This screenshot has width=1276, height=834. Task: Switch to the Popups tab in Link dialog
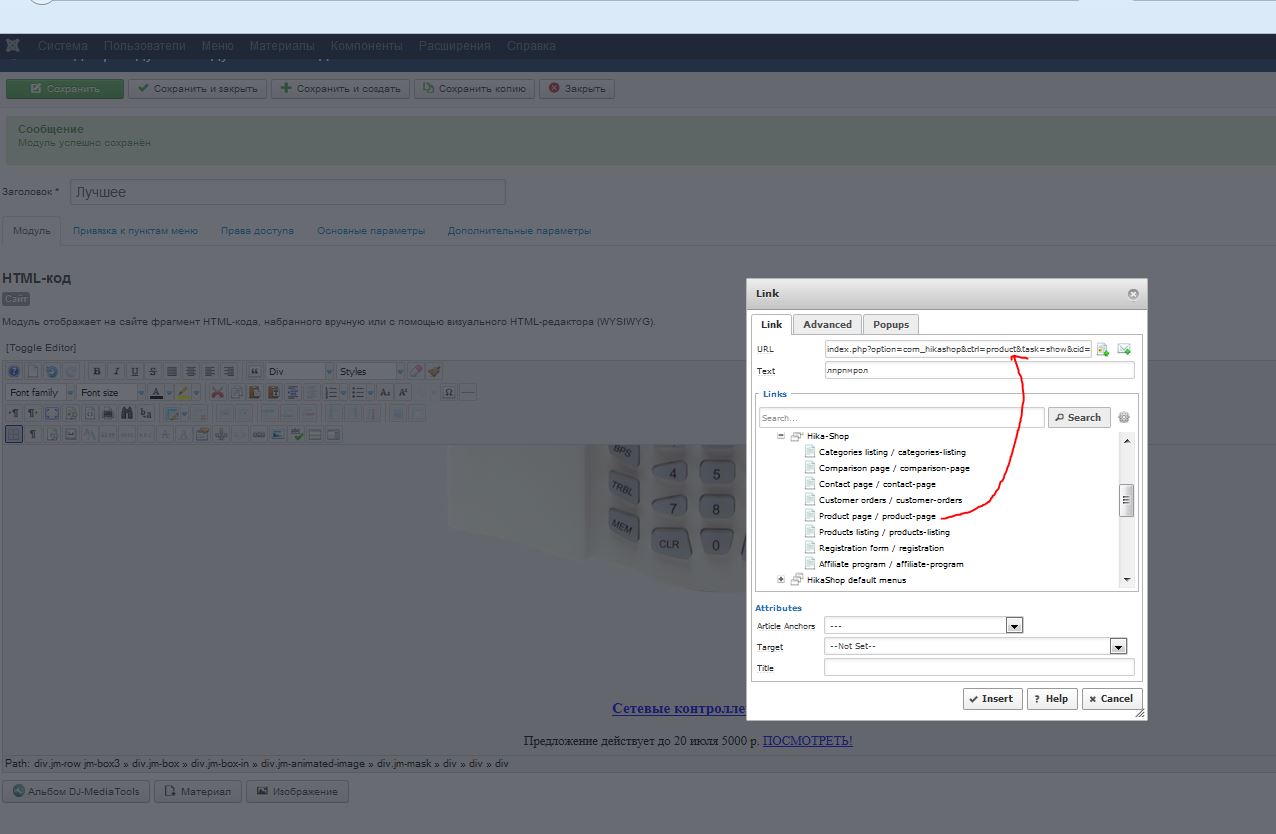coord(891,324)
